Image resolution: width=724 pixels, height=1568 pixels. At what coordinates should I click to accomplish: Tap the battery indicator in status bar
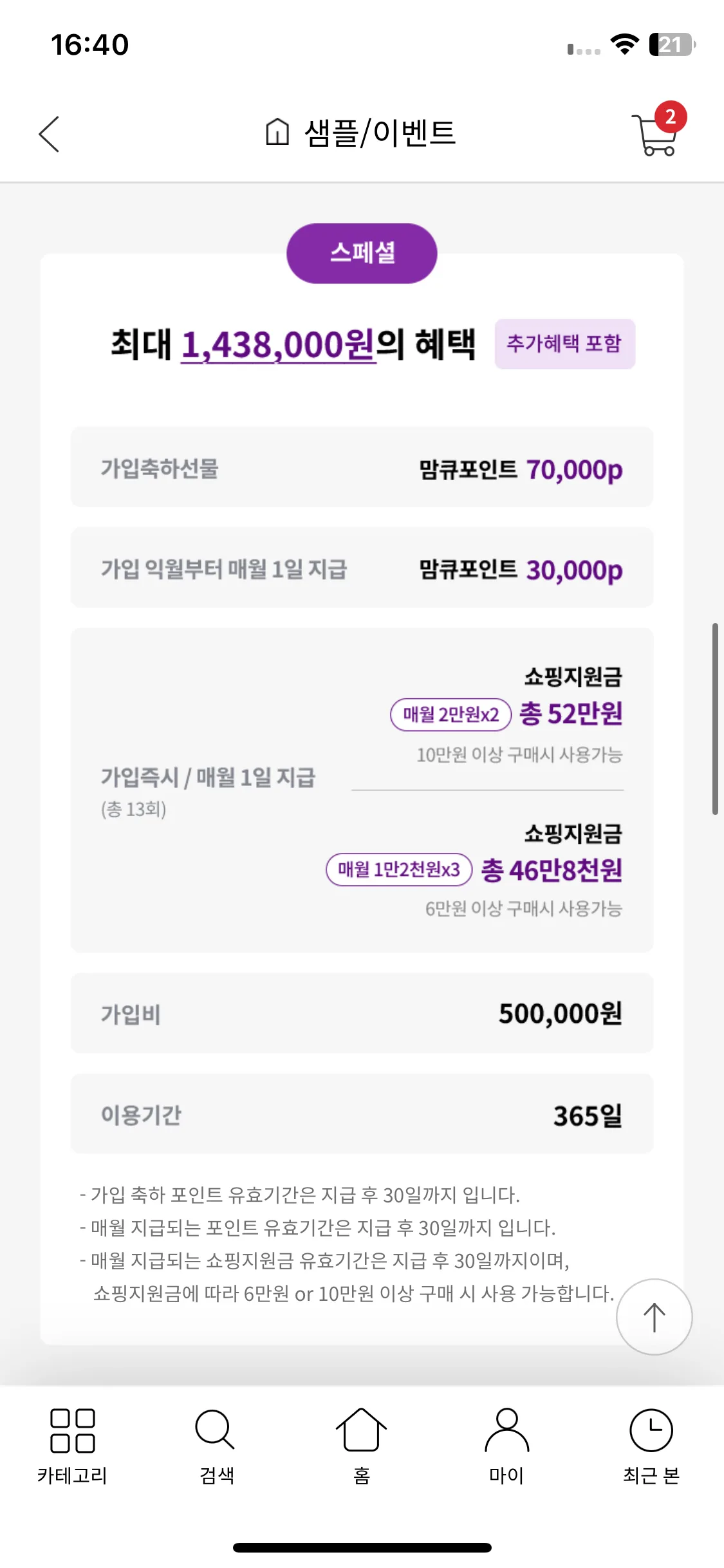tap(672, 44)
